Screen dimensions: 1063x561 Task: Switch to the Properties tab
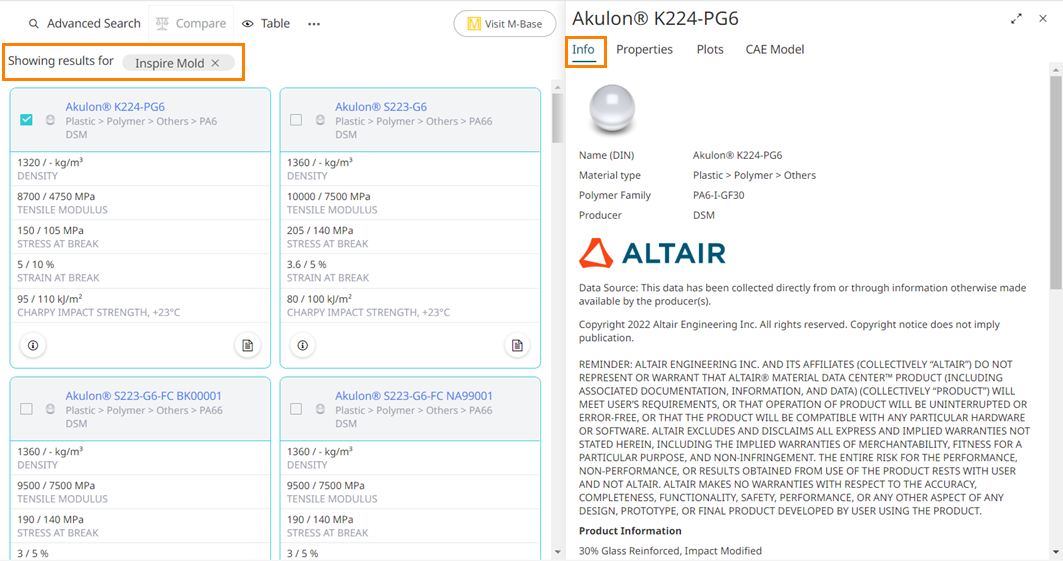[644, 49]
